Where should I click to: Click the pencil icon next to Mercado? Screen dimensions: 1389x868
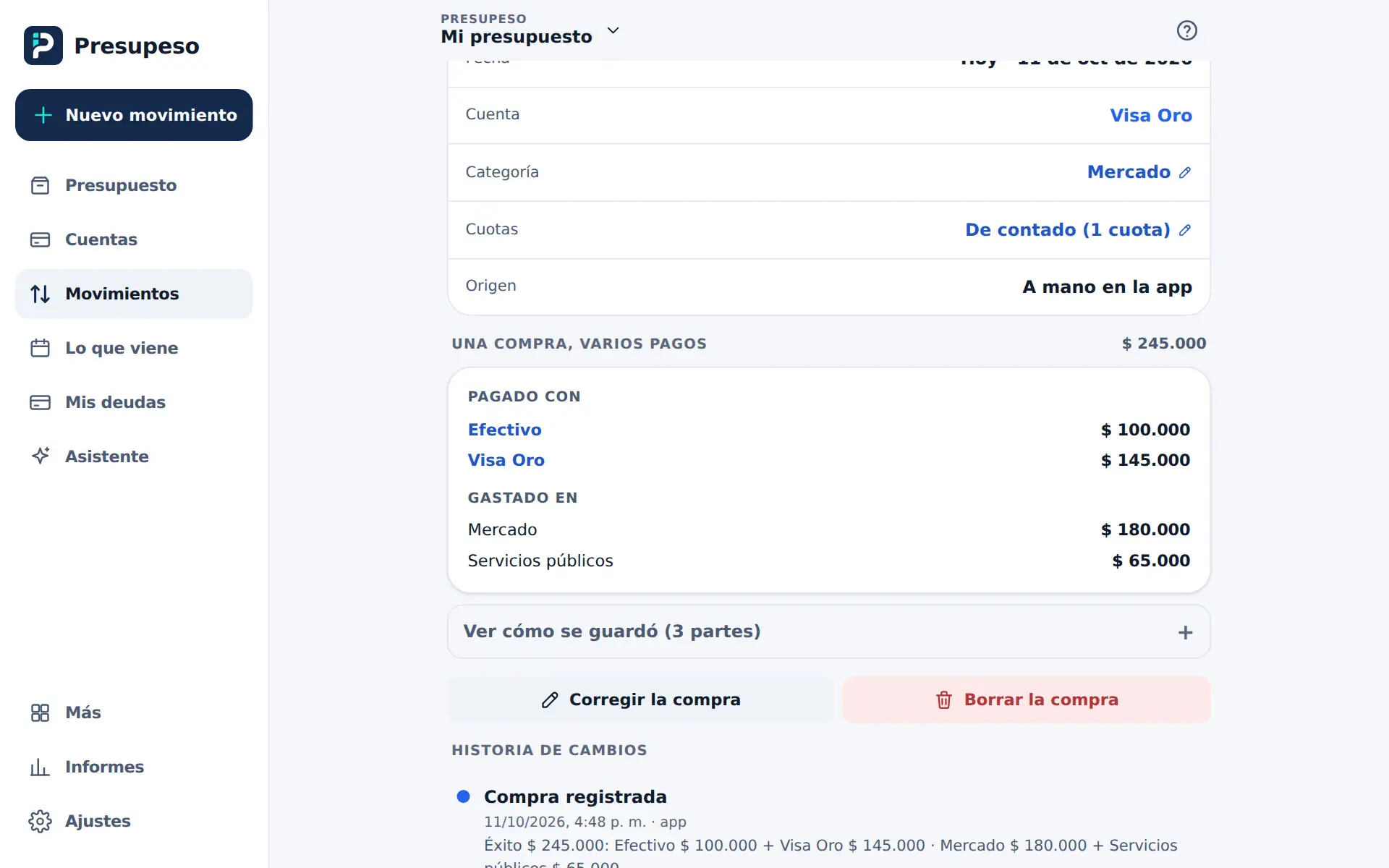[1184, 172]
